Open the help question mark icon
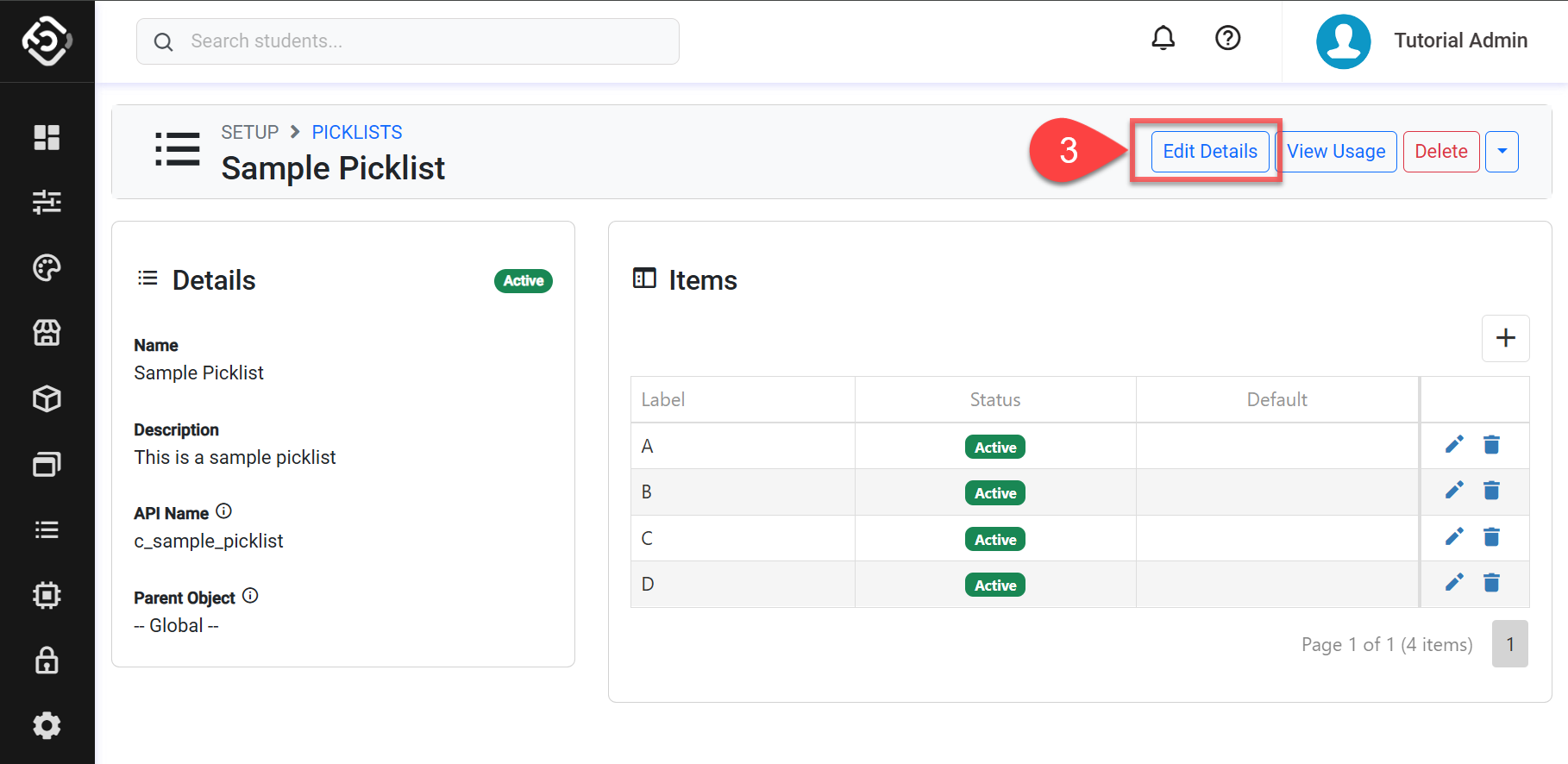 point(1227,38)
